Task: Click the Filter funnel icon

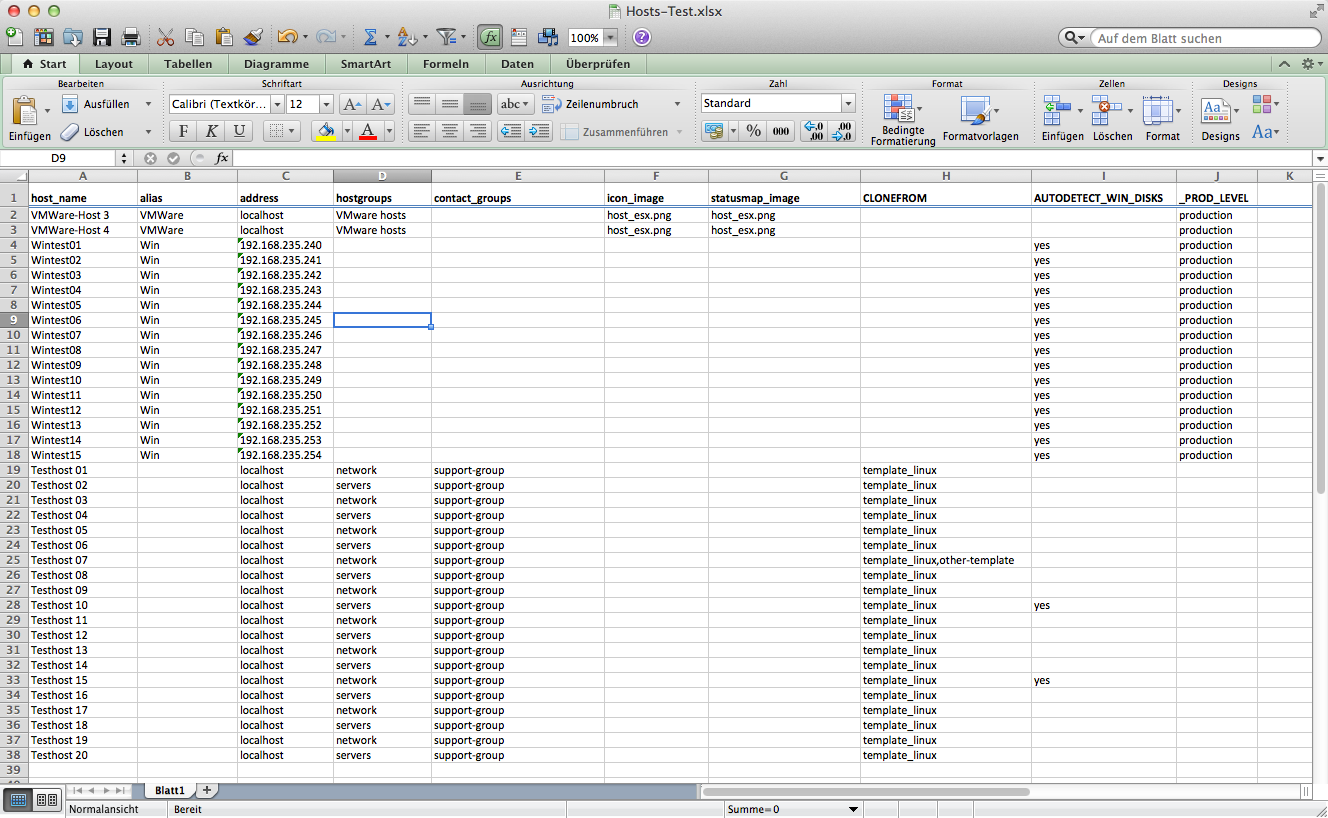Action: [446, 37]
